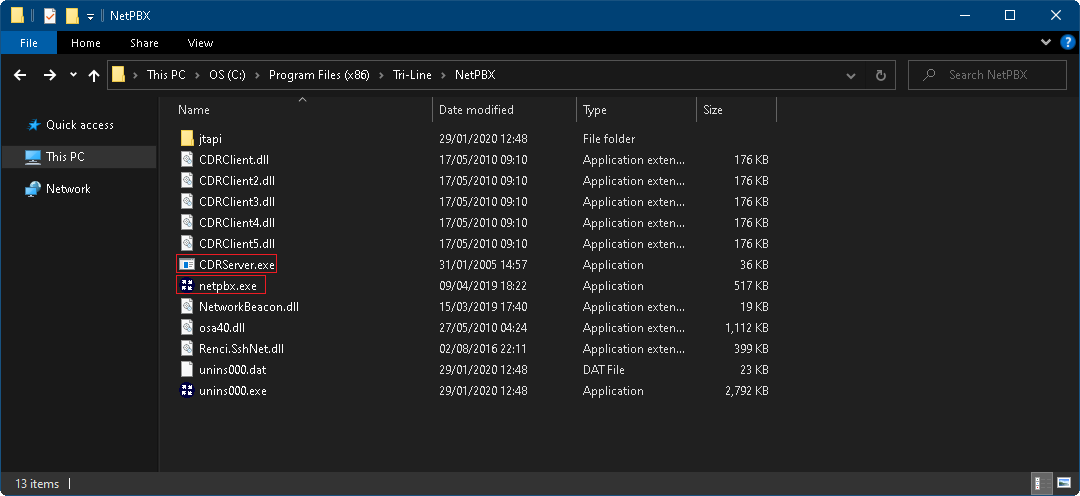The height and width of the screenshot is (496, 1080).
Task: Sort by the Date modified column header
Action: click(476, 110)
